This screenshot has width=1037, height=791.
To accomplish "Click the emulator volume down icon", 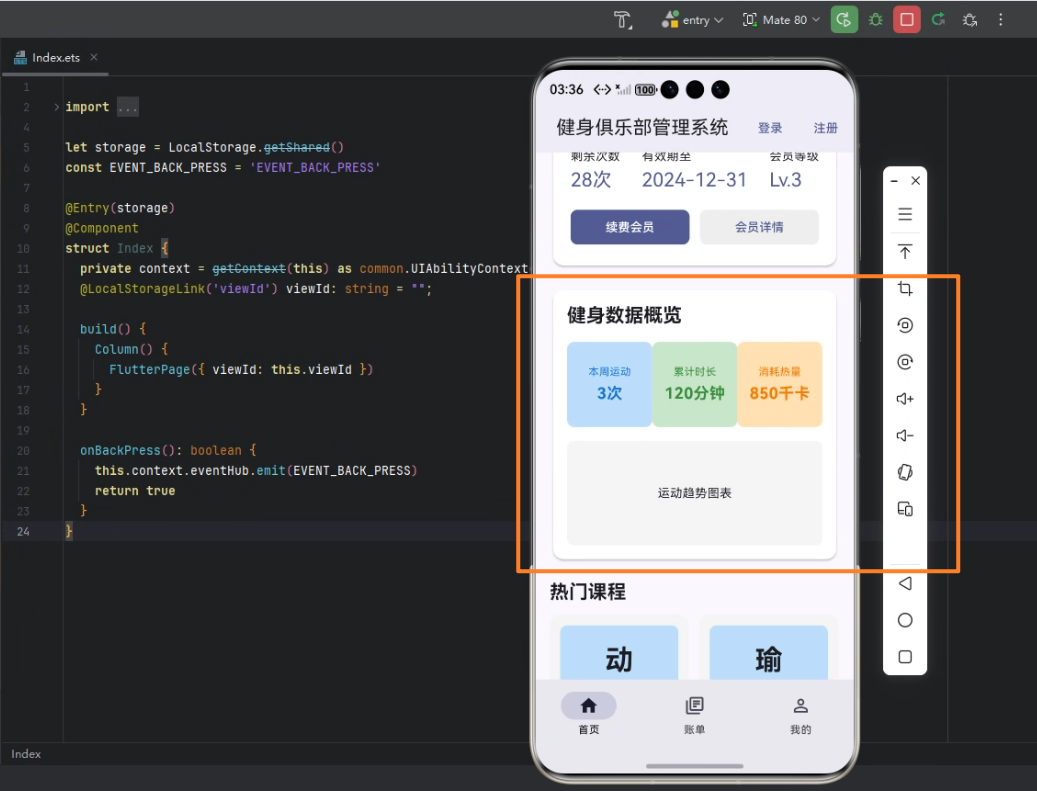I will coord(905,435).
